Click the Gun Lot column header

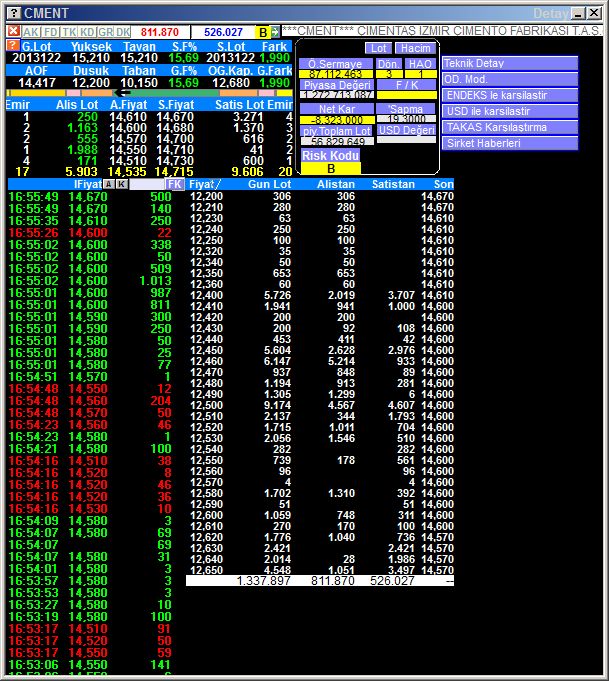(x=269, y=184)
